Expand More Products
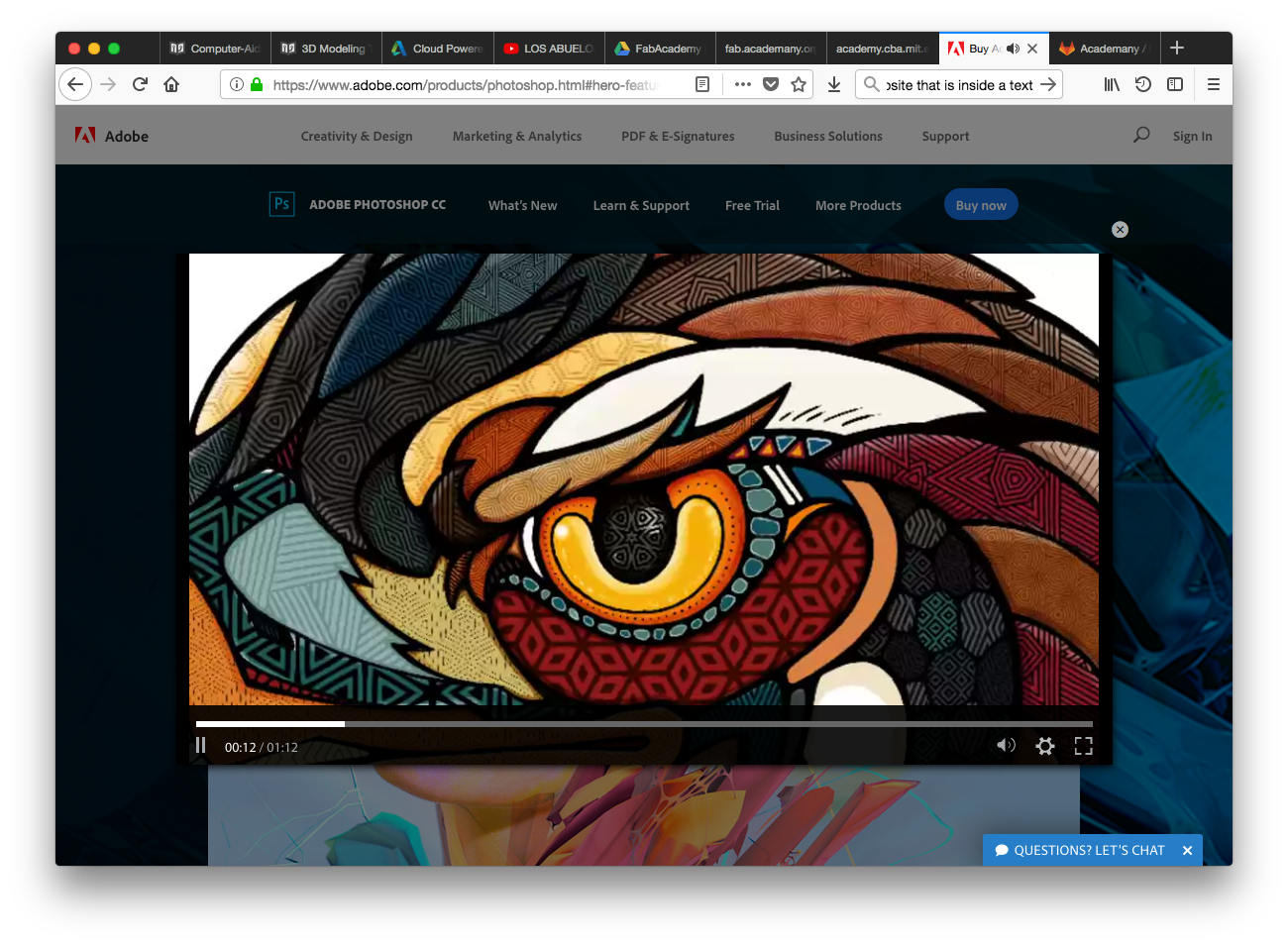Screen dimensions: 1288x945 click(858, 206)
